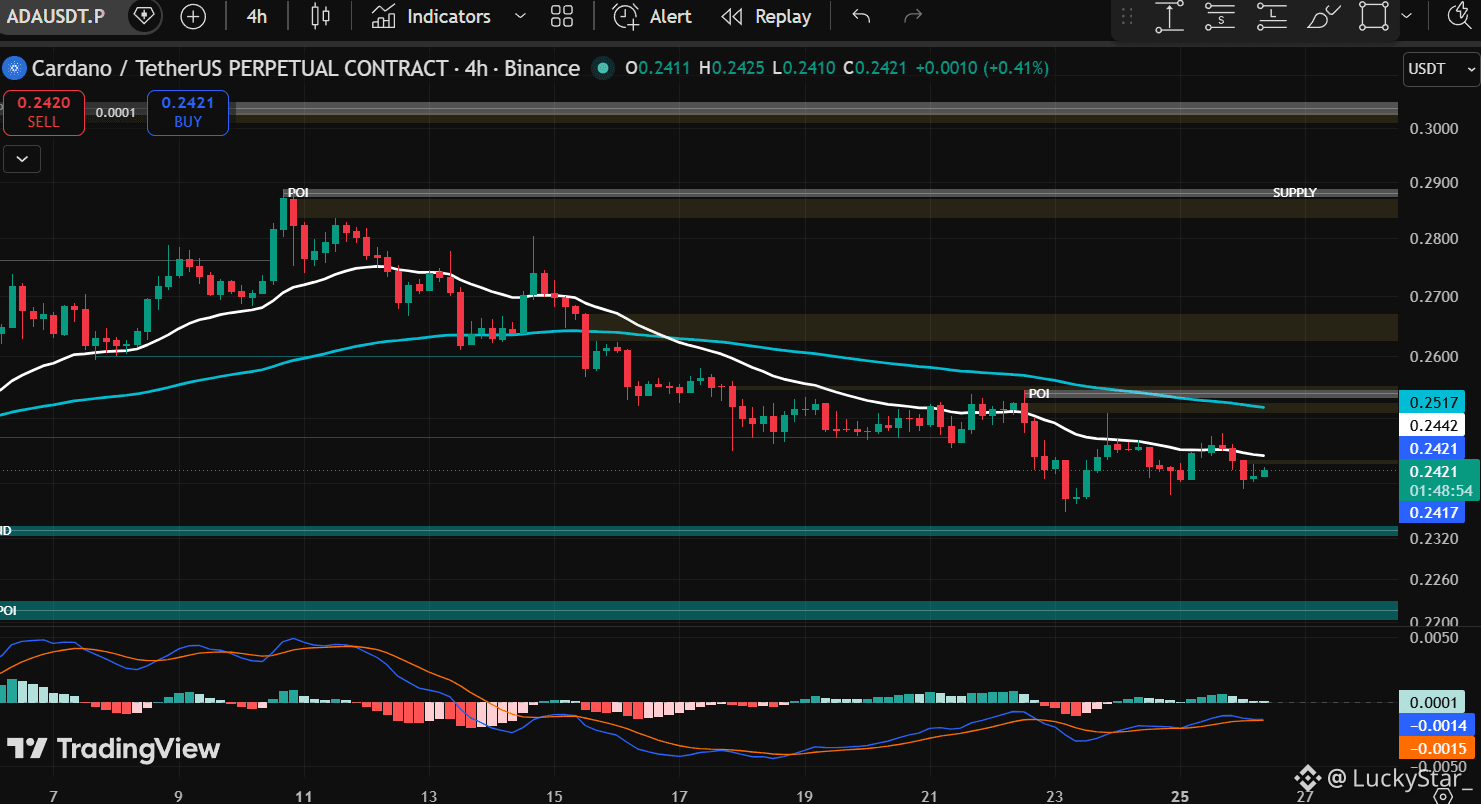
Task: Select the short position tool
Action: coord(1220,16)
